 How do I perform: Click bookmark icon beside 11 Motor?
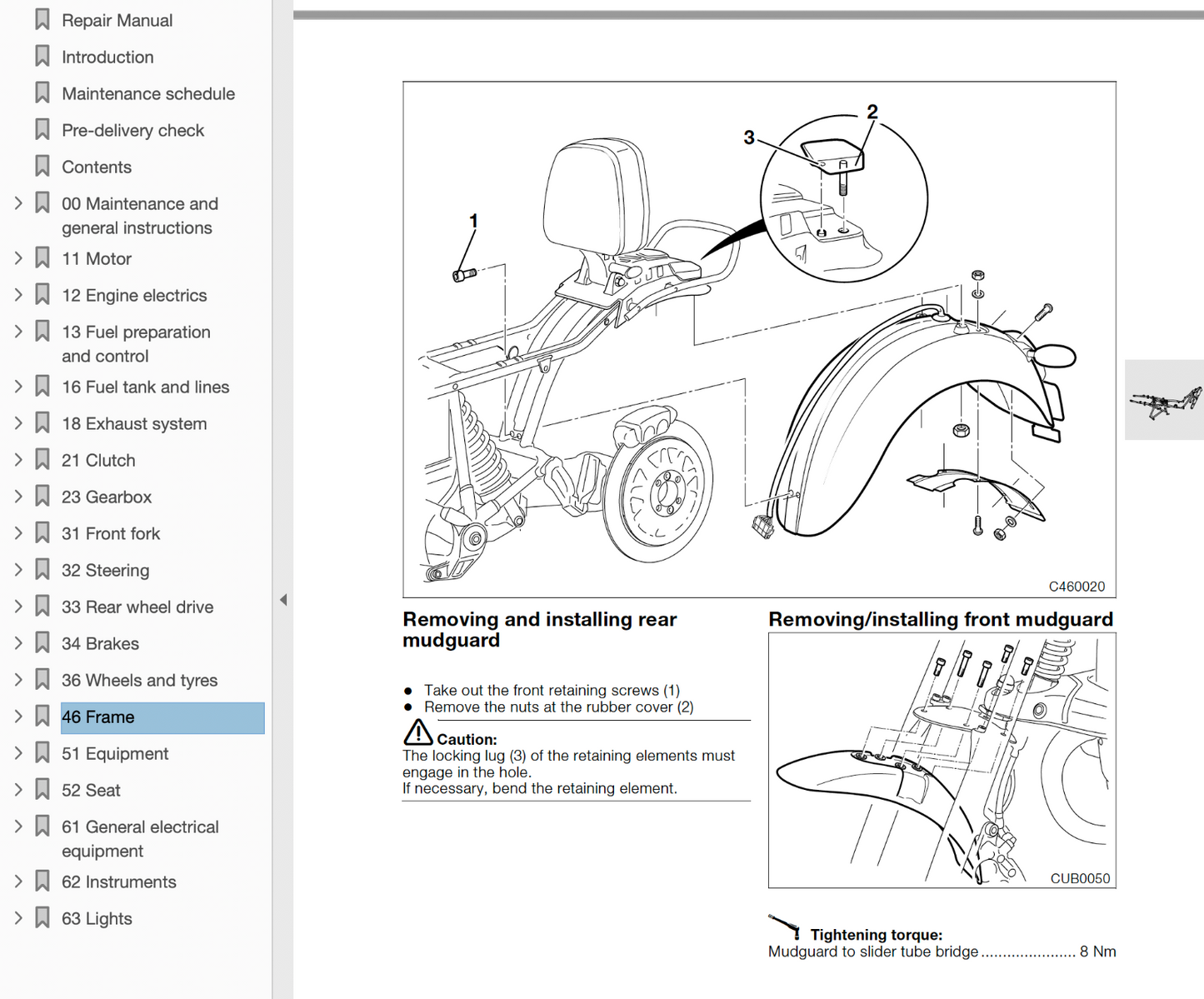pyautogui.click(x=42, y=258)
